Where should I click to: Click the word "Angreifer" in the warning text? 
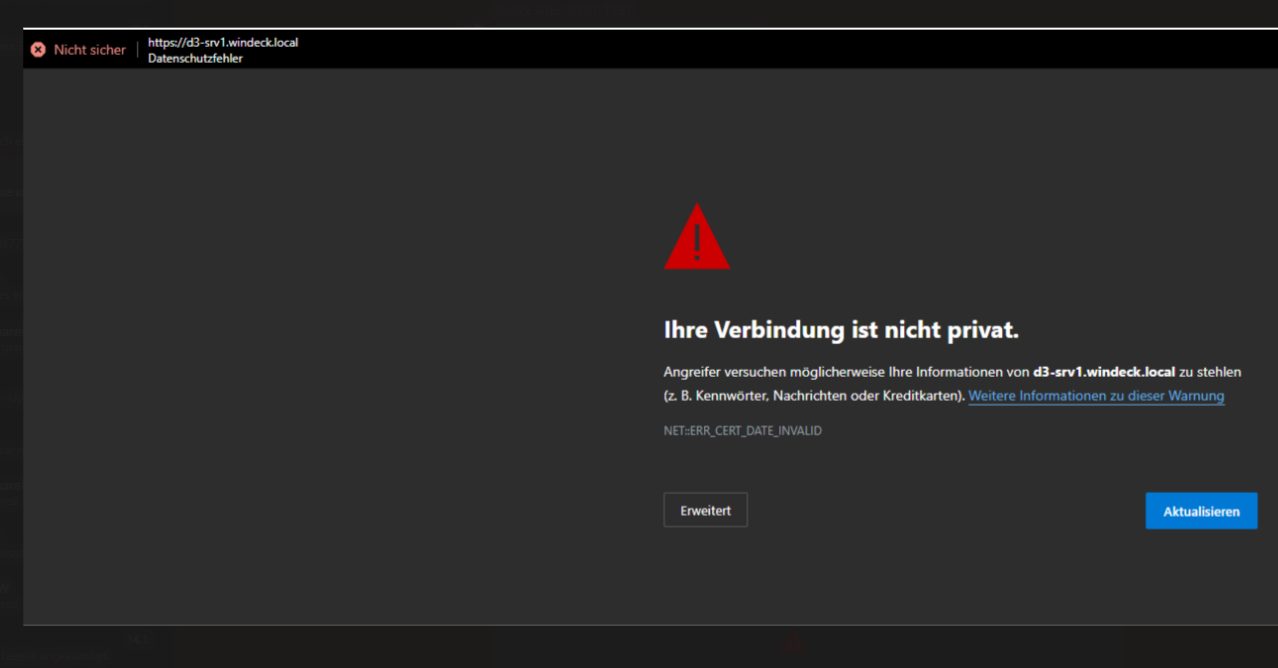point(692,372)
